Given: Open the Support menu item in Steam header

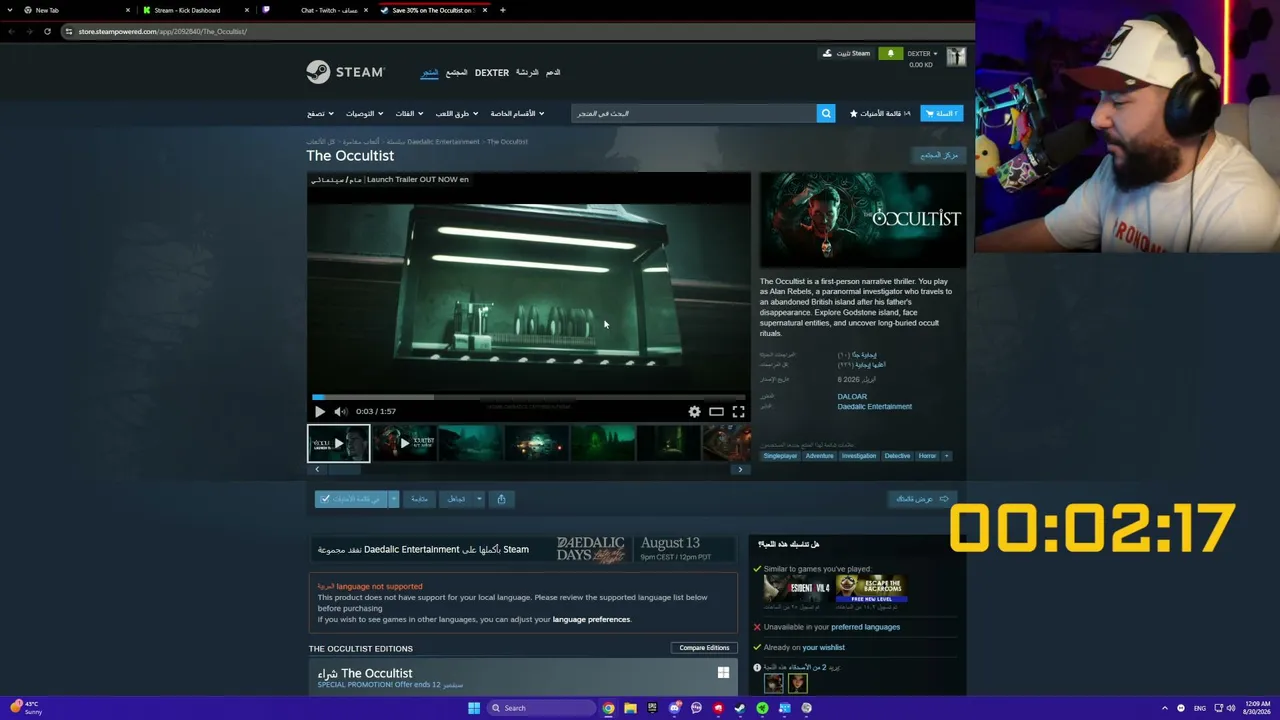Looking at the screenshot, I should click(x=553, y=72).
